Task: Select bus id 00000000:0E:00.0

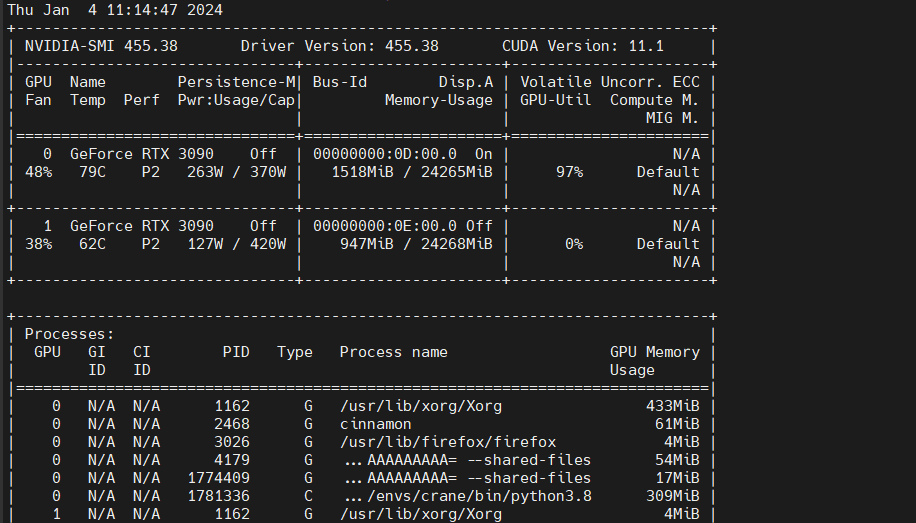Action: pos(385,226)
